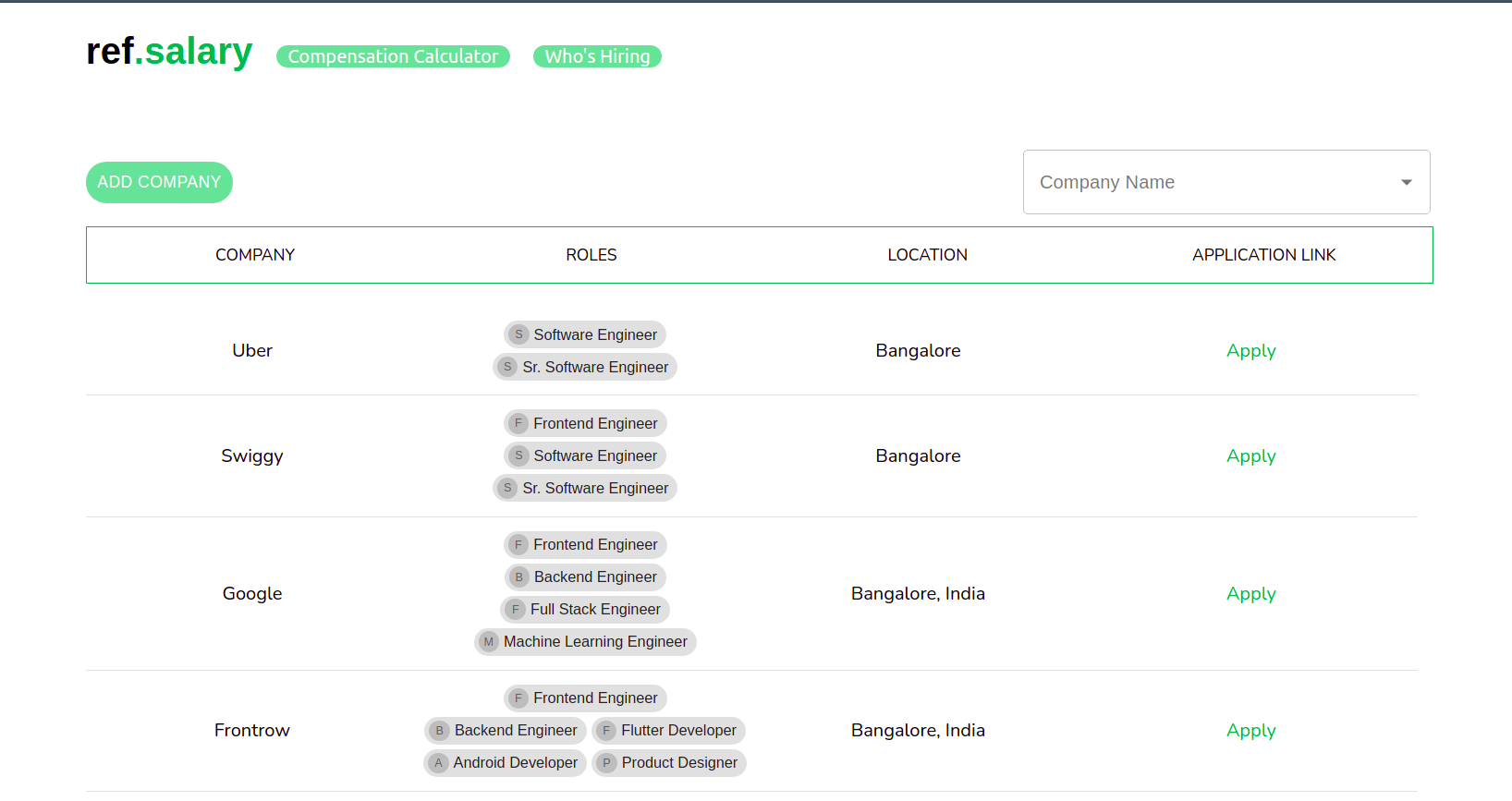Click the A avatar on Android Developer
This screenshot has width=1512, height=801.
pyautogui.click(x=438, y=762)
